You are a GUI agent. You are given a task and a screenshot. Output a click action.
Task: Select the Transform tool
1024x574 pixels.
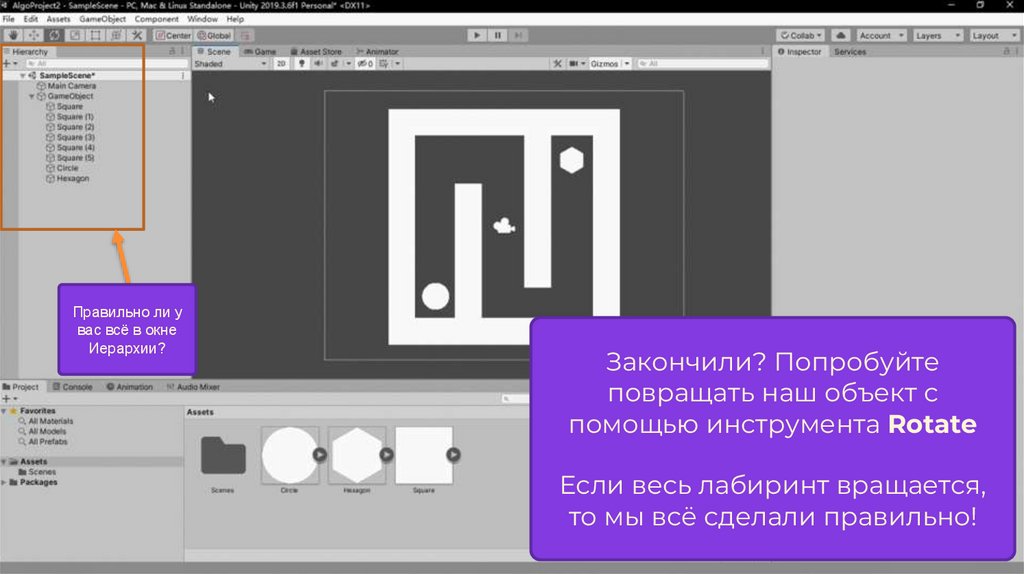pos(116,35)
